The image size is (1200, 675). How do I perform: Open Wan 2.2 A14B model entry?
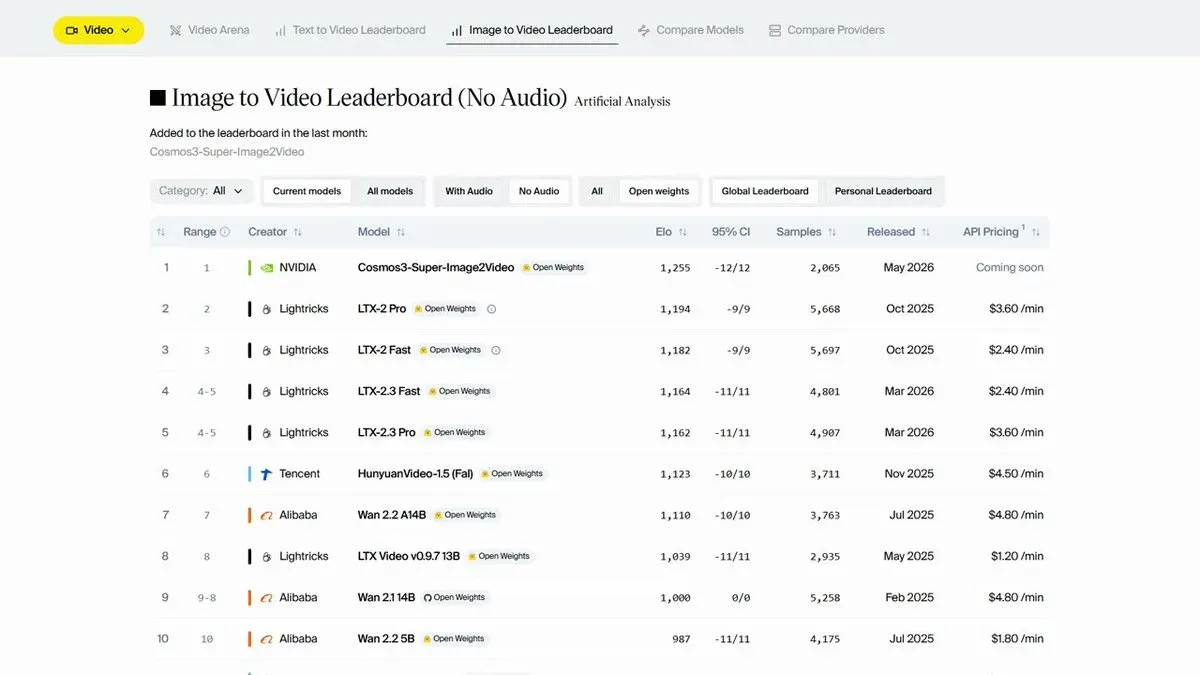coord(392,515)
